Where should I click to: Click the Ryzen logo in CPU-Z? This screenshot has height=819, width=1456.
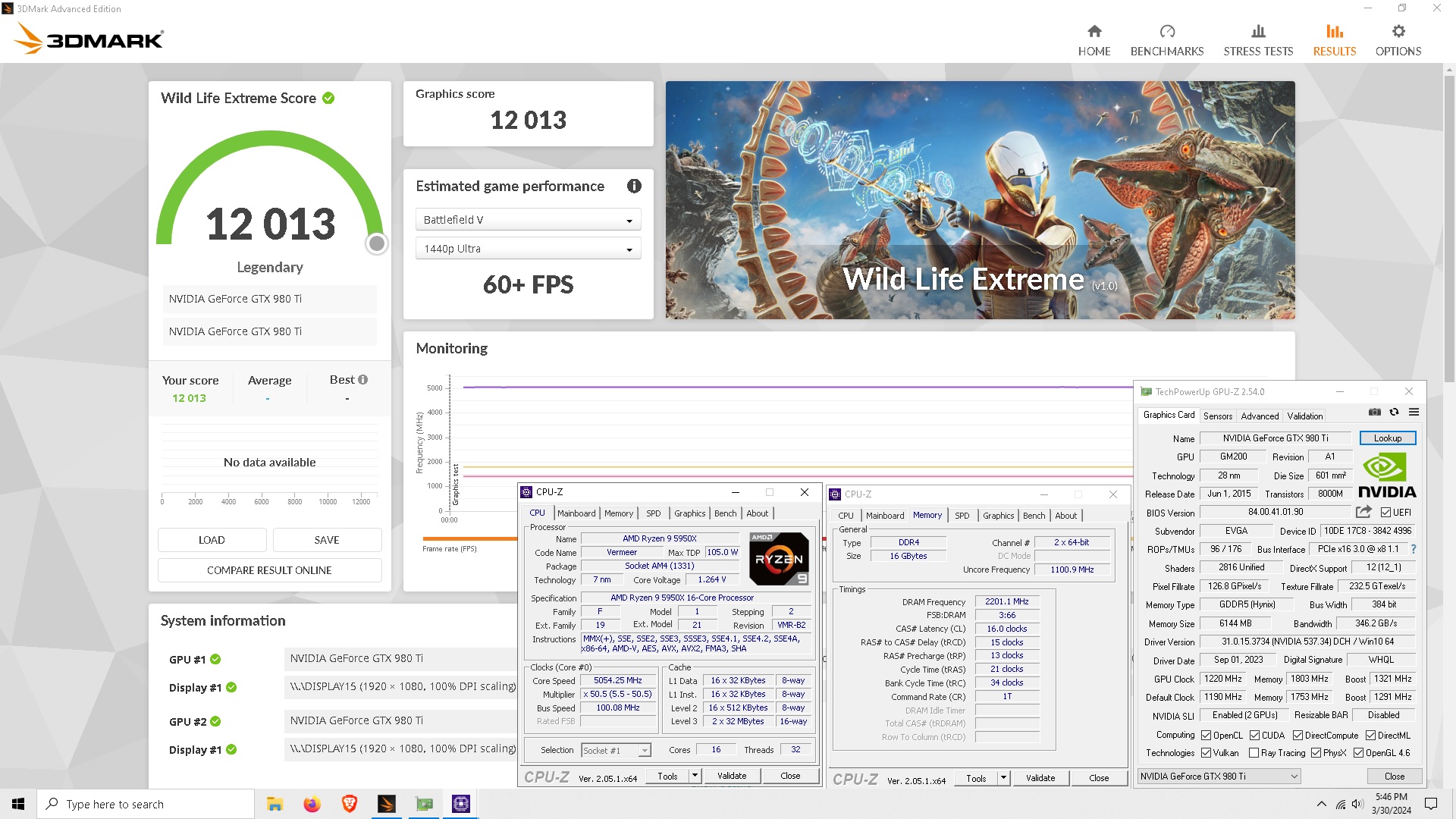[778, 558]
